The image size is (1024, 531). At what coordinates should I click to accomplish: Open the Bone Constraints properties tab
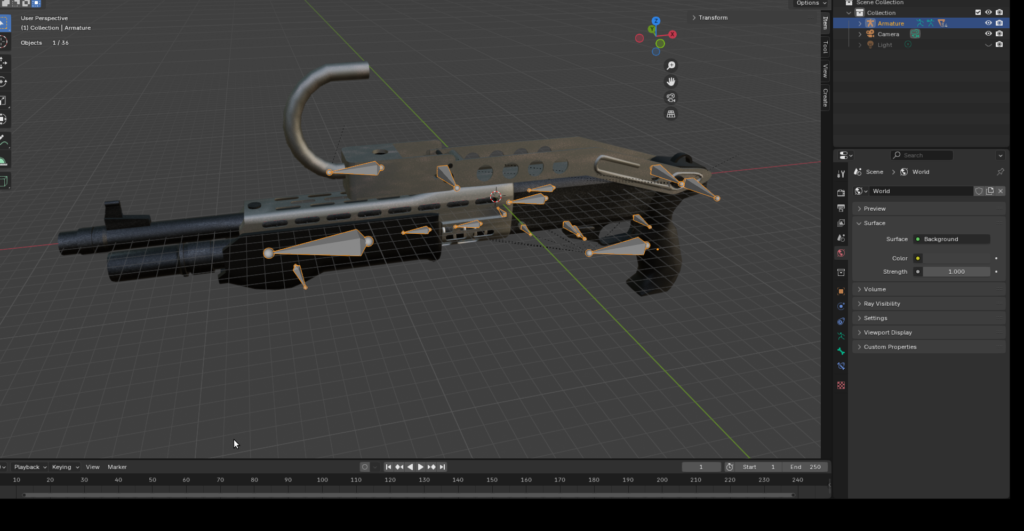pos(841,366)
